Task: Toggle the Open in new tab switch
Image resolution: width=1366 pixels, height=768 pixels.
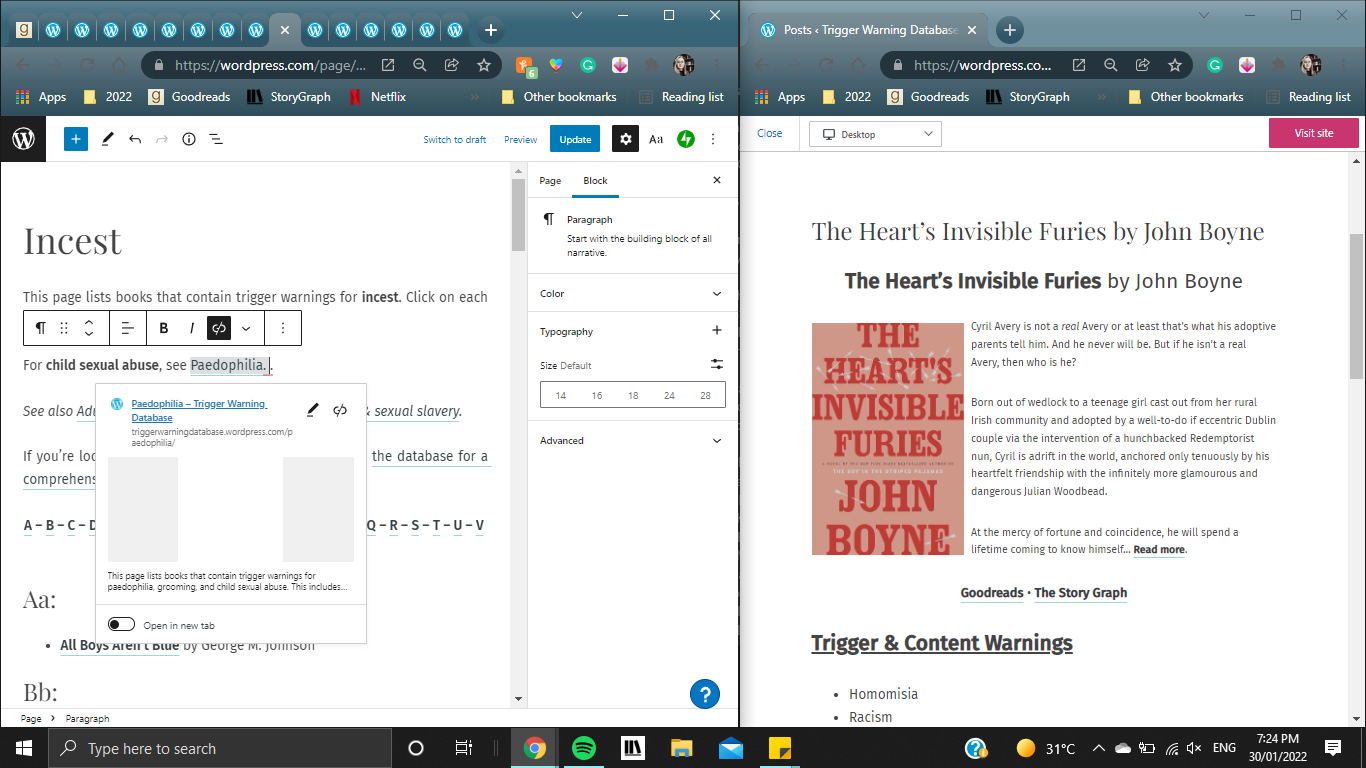Action: [122, 625]
